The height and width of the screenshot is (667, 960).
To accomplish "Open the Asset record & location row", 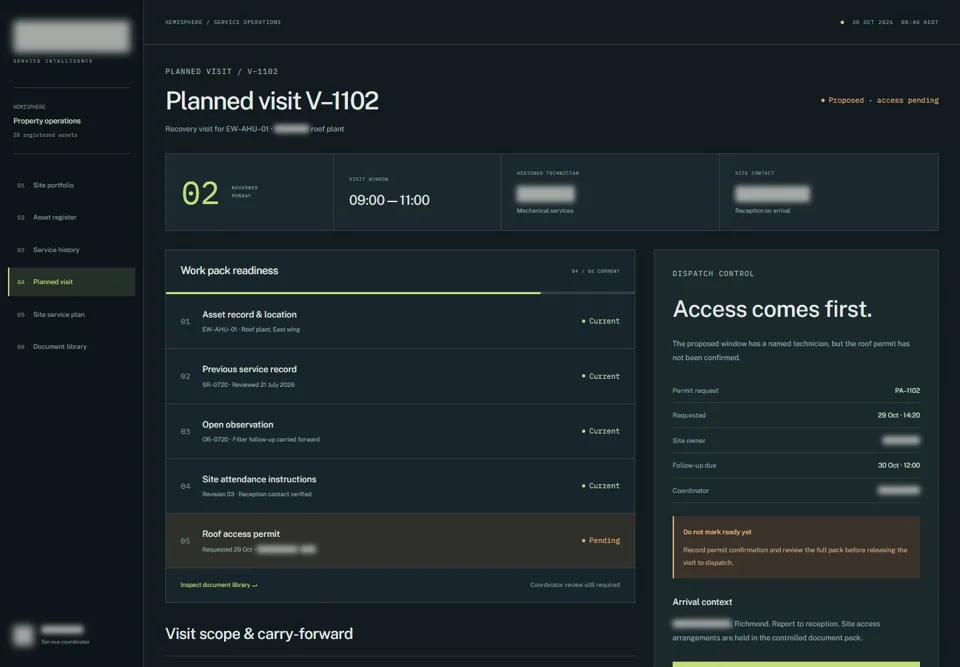I will 400,322.
